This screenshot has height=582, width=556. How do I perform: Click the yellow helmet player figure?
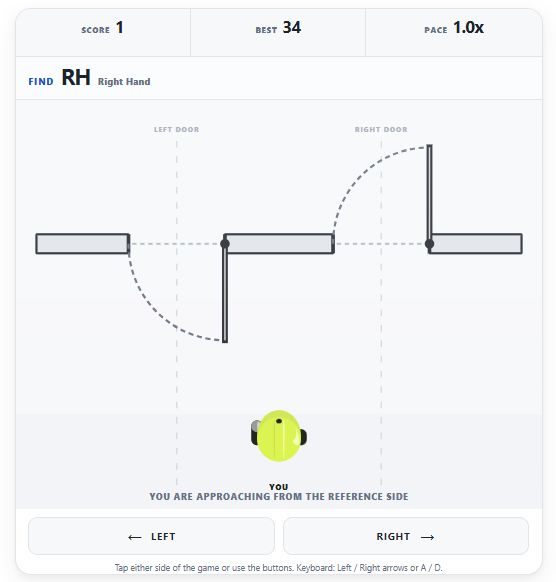click(x=279, y=436)
